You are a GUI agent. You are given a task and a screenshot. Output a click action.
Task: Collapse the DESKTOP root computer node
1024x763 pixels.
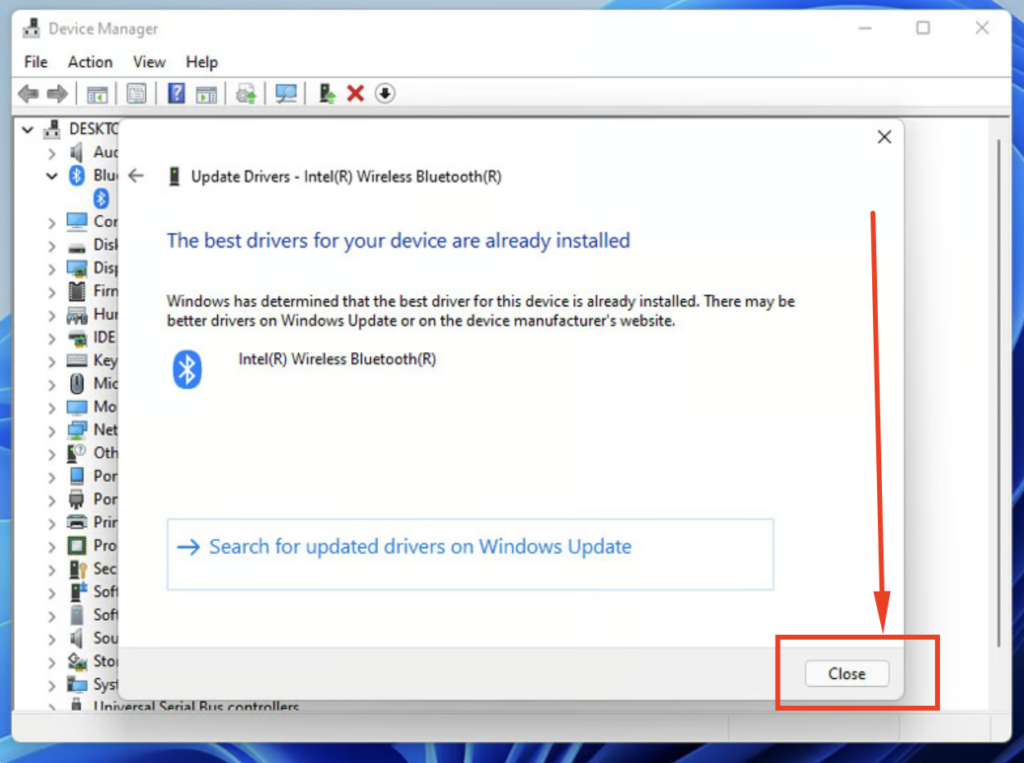point(28,129)
